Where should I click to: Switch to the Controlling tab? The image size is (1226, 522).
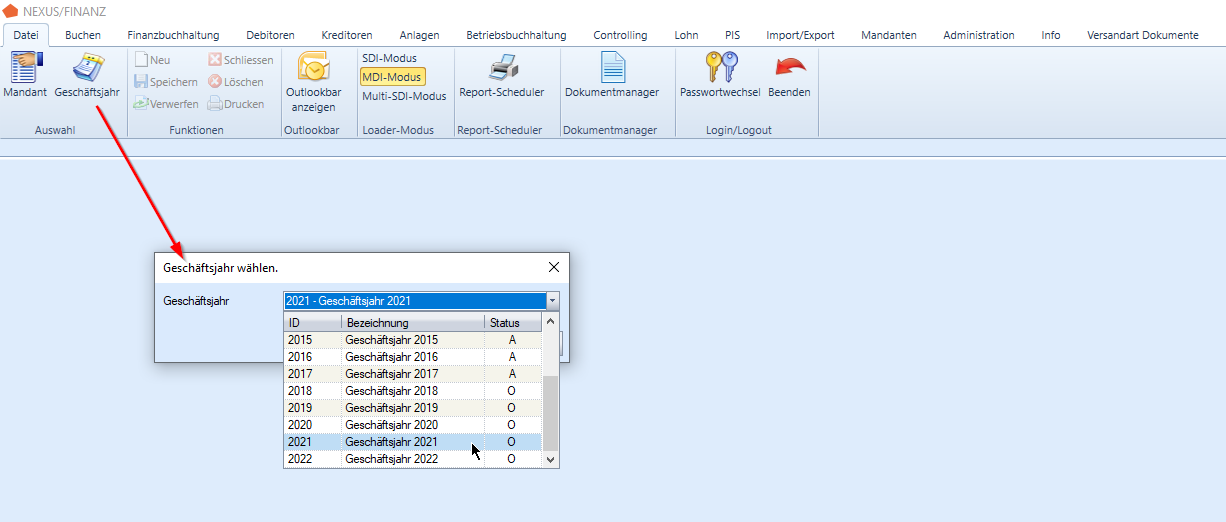620,35
